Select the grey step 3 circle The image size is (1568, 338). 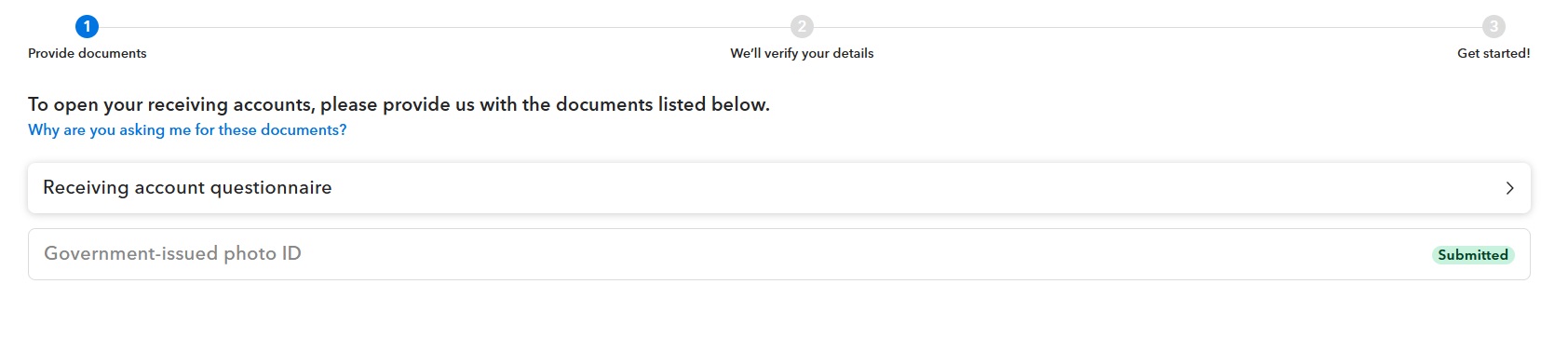tap(1494, 27)
